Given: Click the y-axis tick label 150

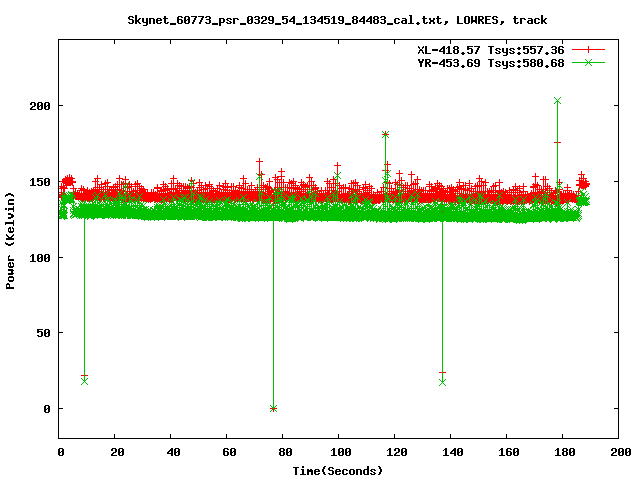Looking at the screenshot, I should tap(40, 182).
